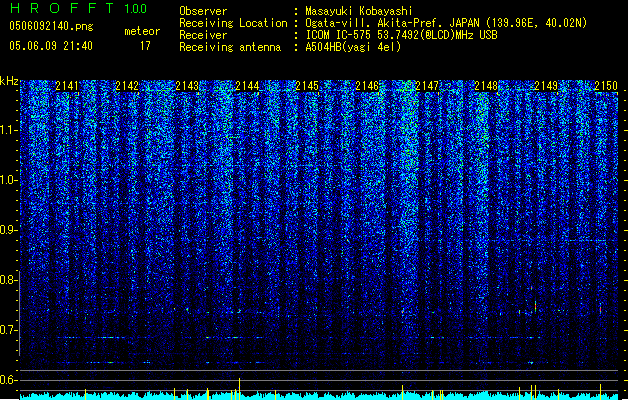Click the 2148 time marker

(486, 85)
